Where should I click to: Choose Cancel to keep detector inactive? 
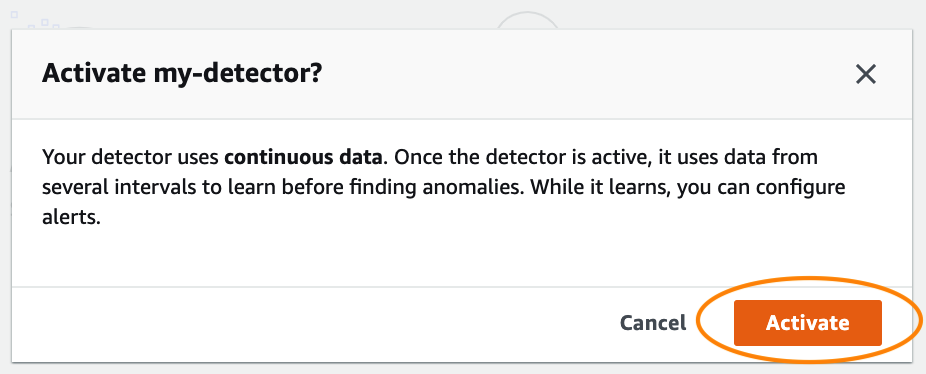point(653,323)
